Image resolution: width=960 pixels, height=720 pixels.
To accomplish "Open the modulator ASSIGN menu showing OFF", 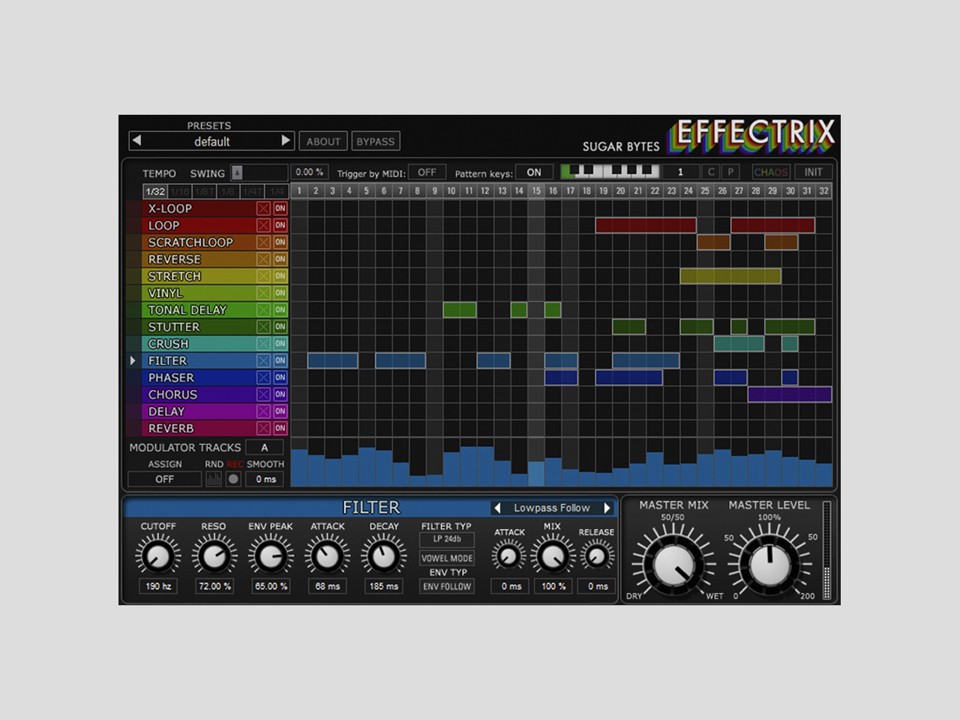I will point(164,479).
